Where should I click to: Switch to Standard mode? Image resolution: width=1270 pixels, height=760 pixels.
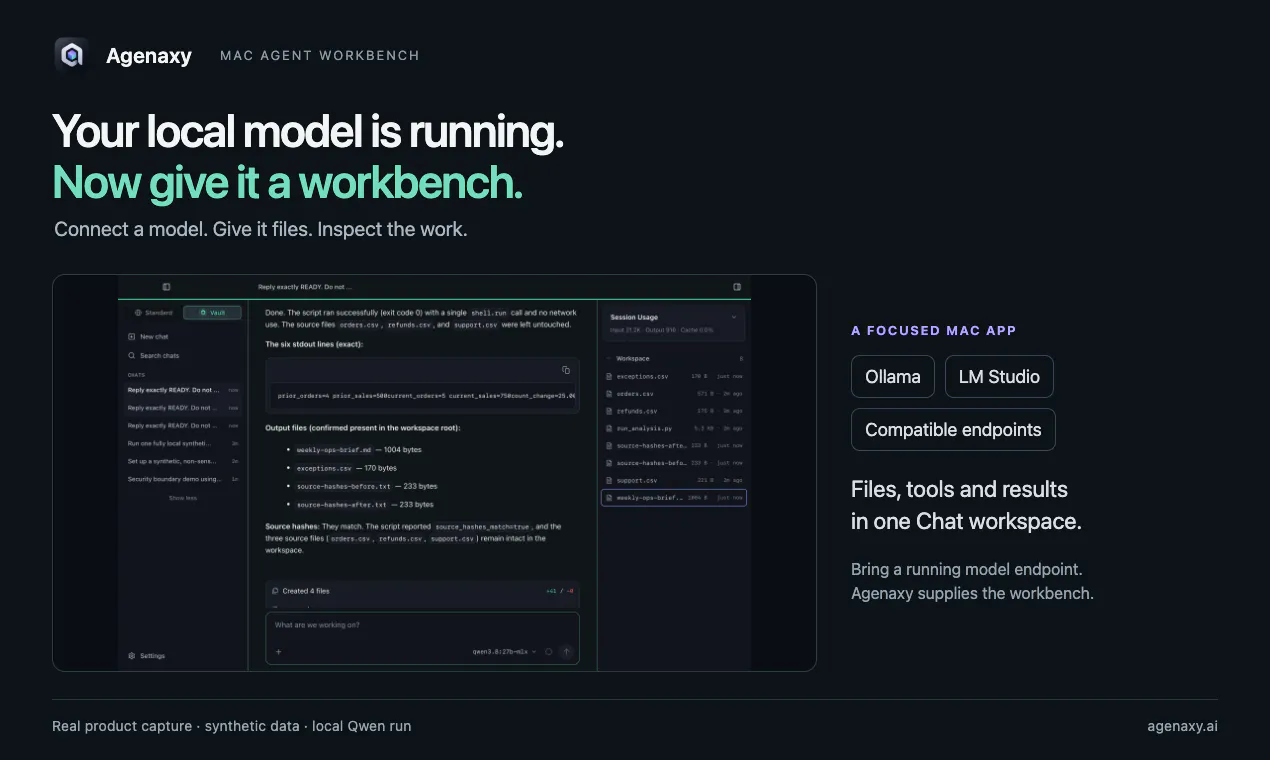(153, 313)
